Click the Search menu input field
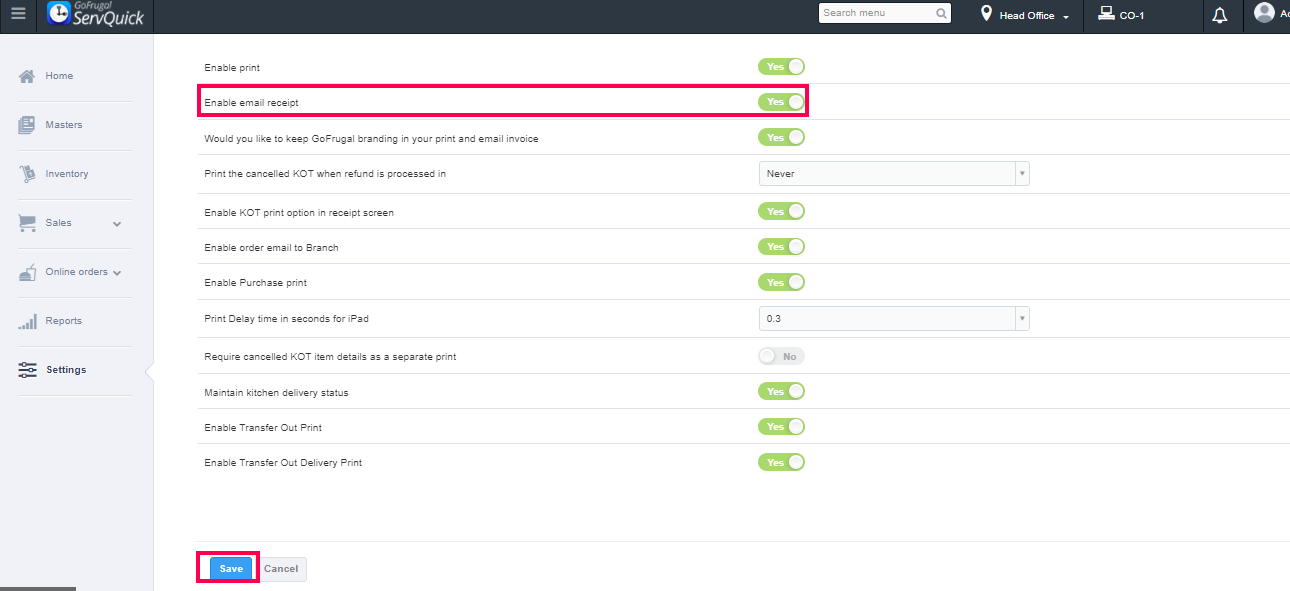Image resolution: width=1290 pixels, height=591 pixels. click(876, 13)
